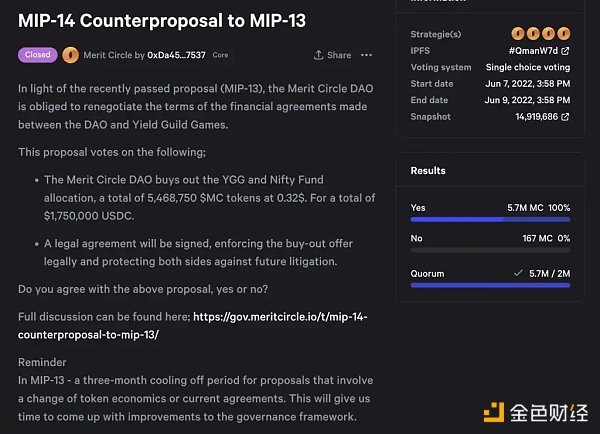Image resolution: width=600 pixels, height=434 pixels.
Task: Click the Yes result progress bar
Action: coord(490,222)
